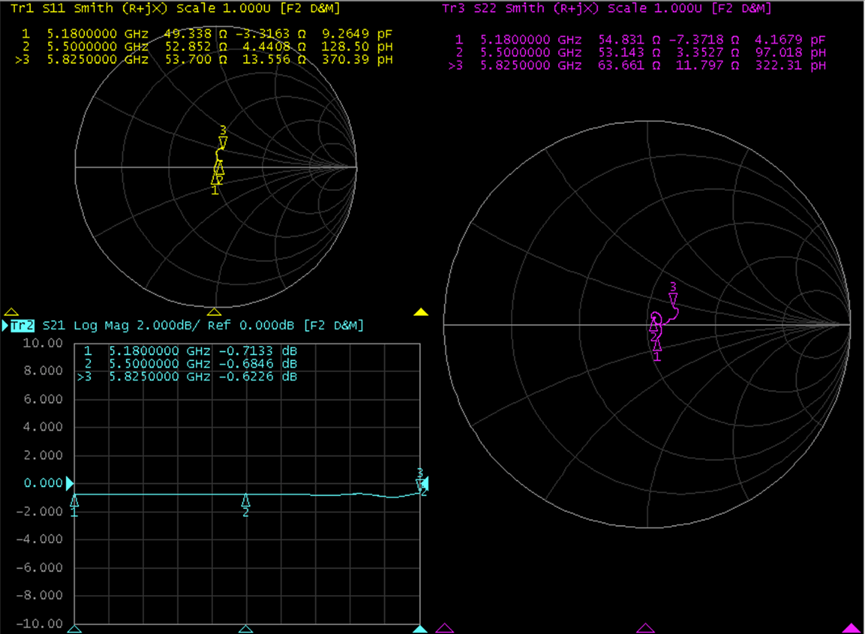
Task: Click the hollow magenta triangle at S22 bottom center
Action: tap(646, 628)
